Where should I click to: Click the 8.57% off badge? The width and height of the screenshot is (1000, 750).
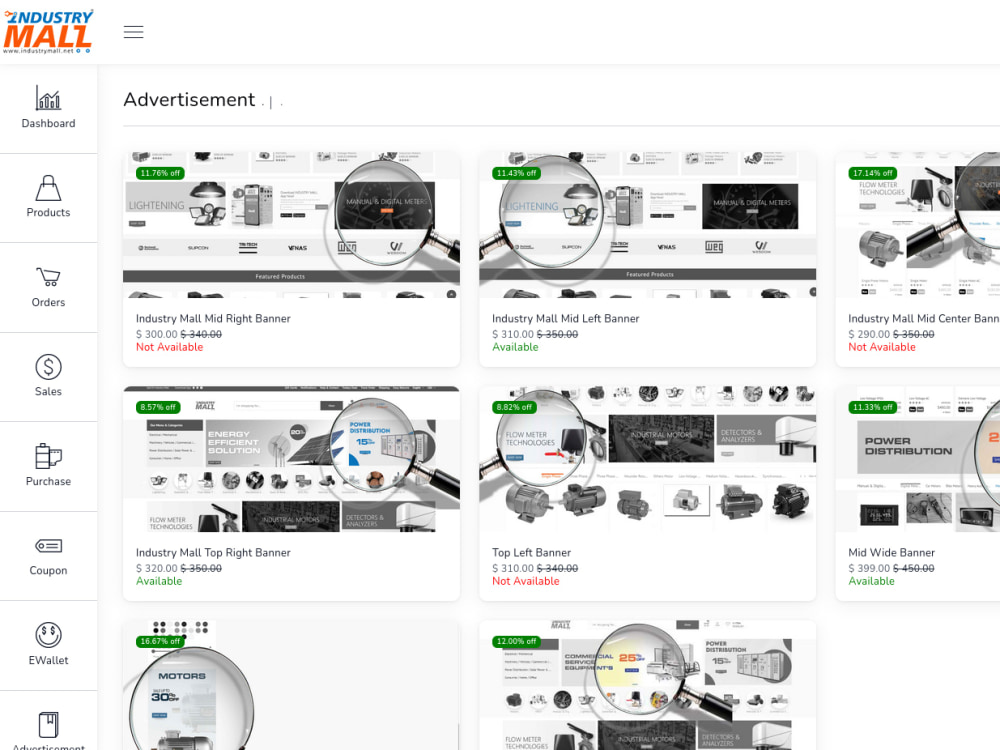pos(158,407)
